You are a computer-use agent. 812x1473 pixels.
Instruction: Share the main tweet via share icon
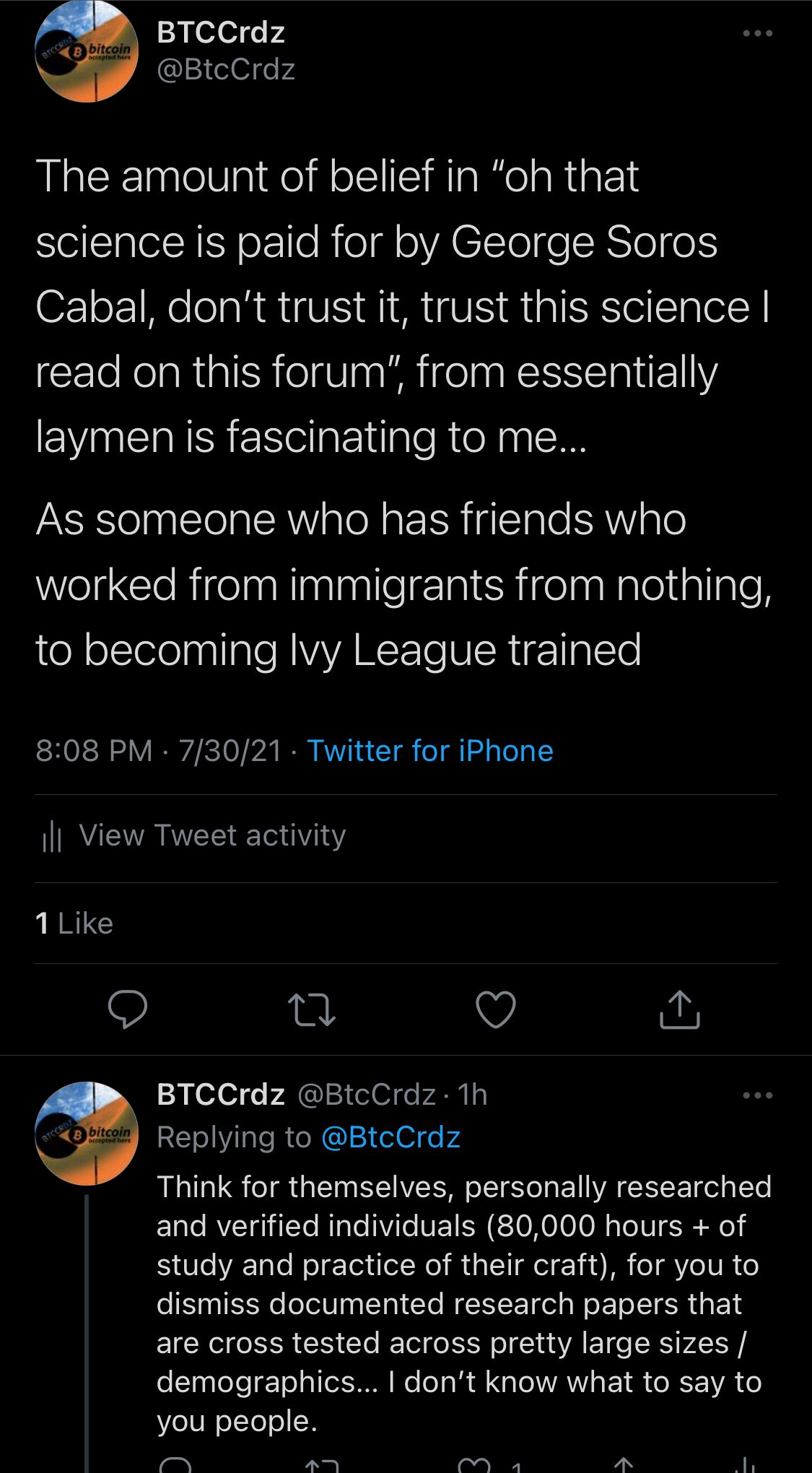(x=679, y=1009)
